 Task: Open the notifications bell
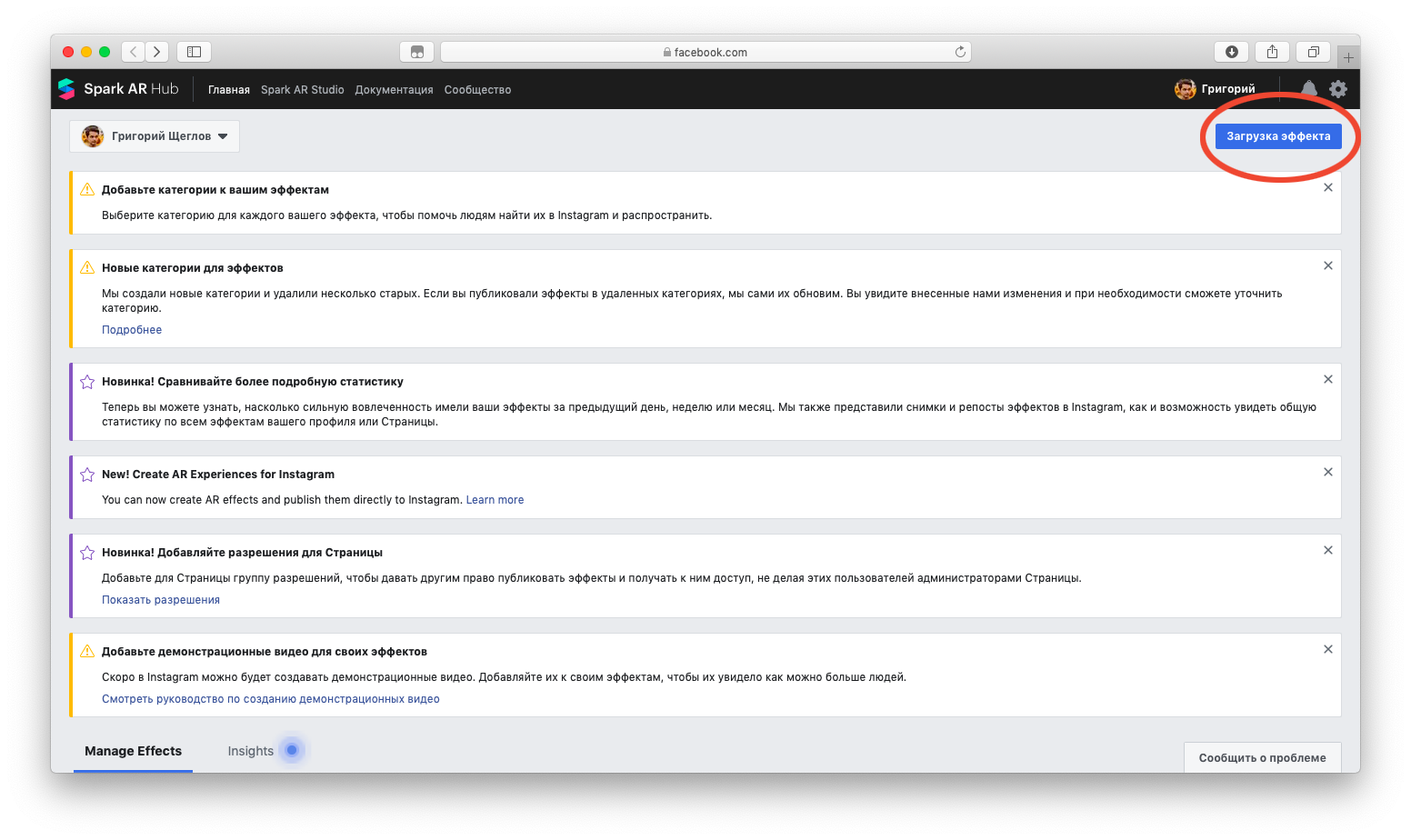(x=1309, y=89)
